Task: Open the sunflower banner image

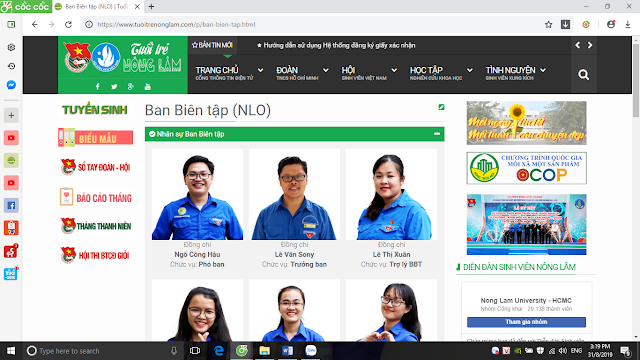Action: 527,123
